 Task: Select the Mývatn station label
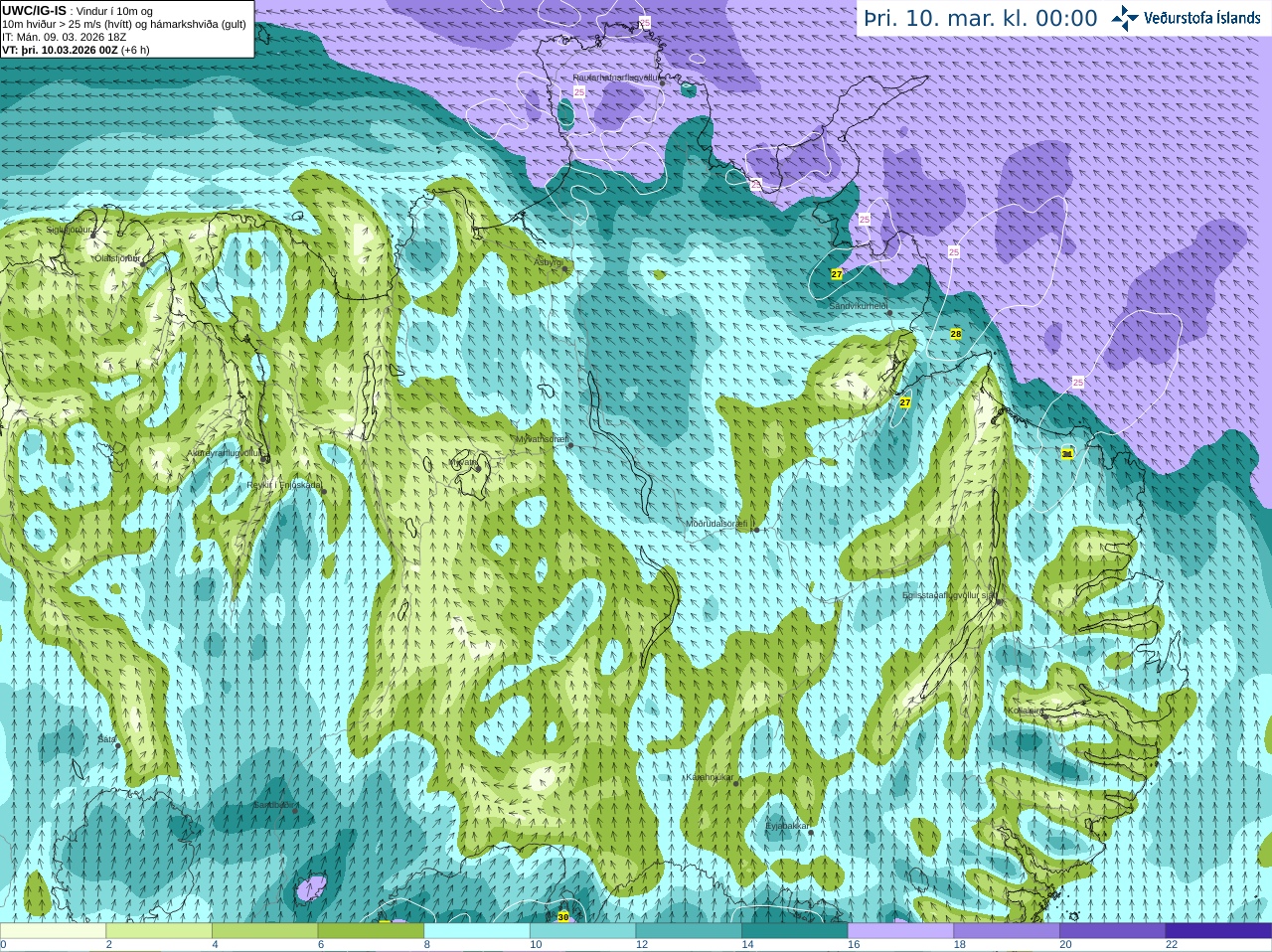pyautogui.click(x=462, y=462)
